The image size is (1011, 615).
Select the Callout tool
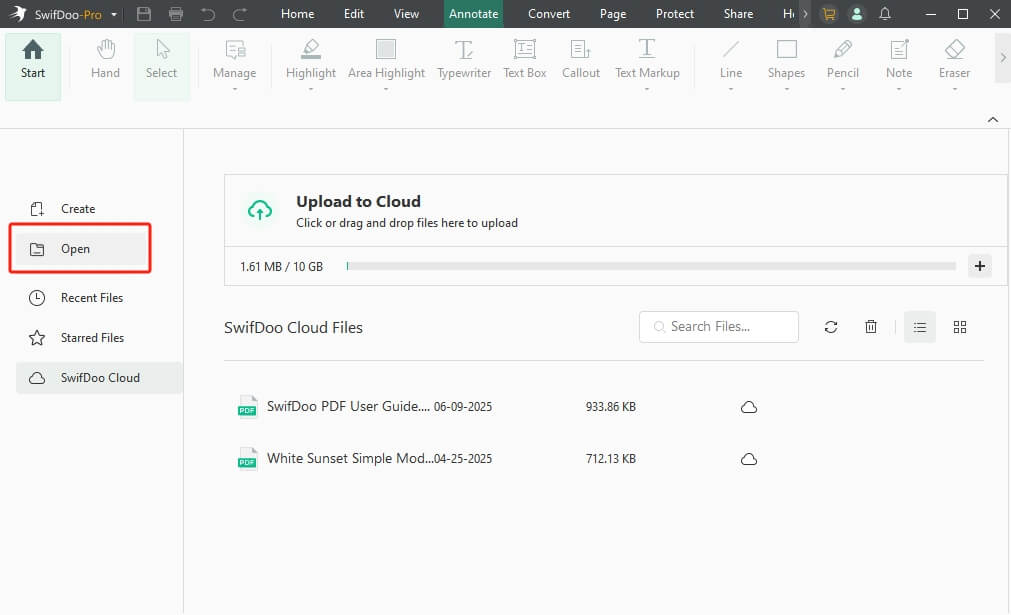[x=581, y=59]
